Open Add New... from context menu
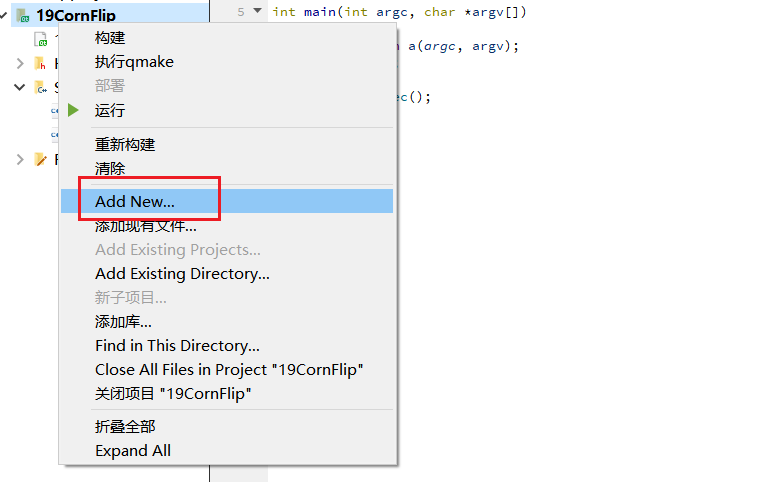This screenshot has height=482, width=763. click(227, 201)
